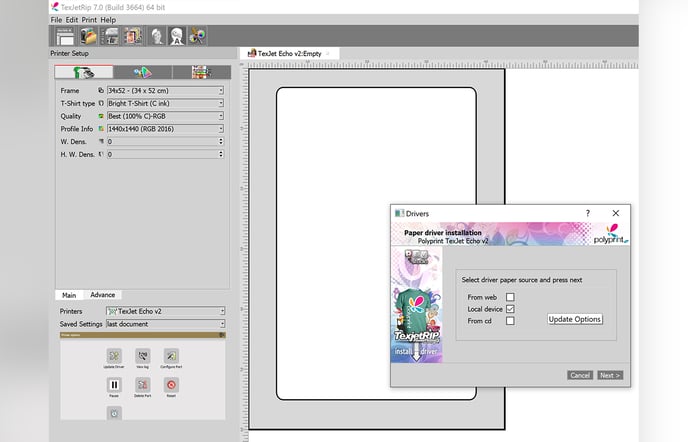Click the collapse icon on the brown printer bar
This screenshot has height=442, width=688.
tap(222, 335)
